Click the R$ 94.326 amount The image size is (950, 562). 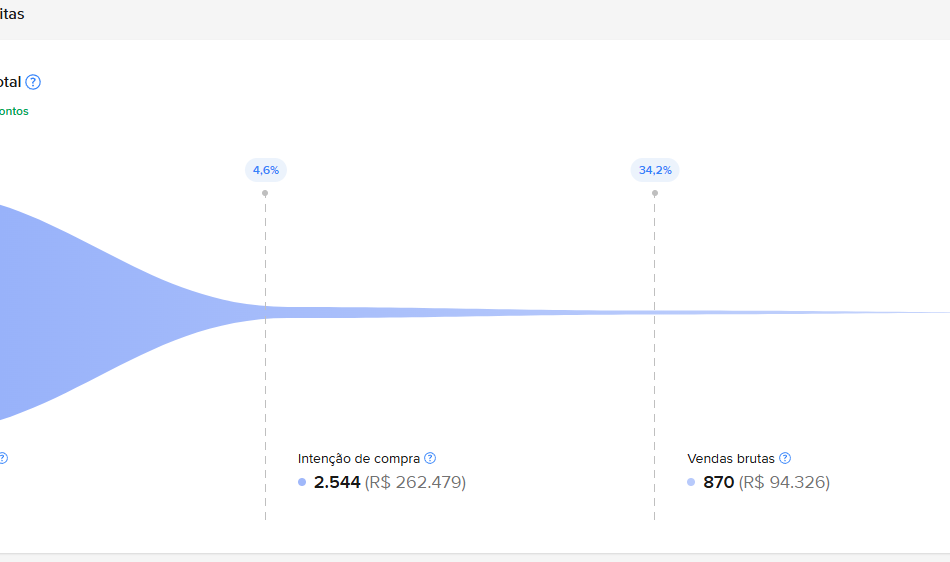click(784, 483)
